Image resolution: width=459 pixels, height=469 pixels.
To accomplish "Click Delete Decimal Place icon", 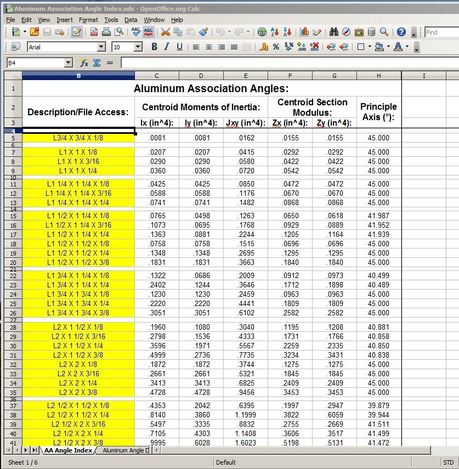I will [x=314, y=47].
